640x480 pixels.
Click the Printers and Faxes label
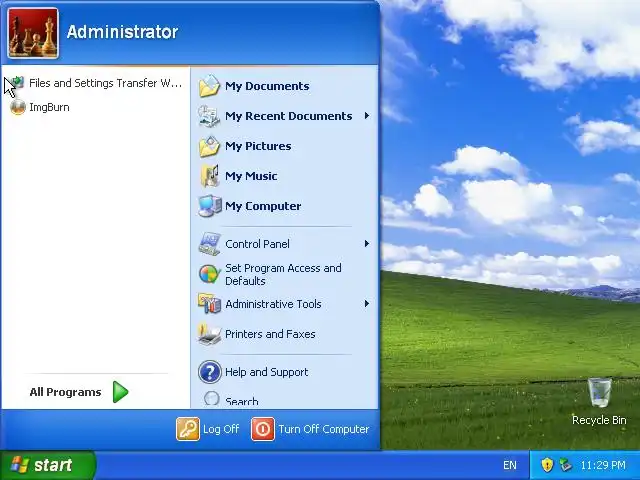pyautogui.click(x=270, y=334)
